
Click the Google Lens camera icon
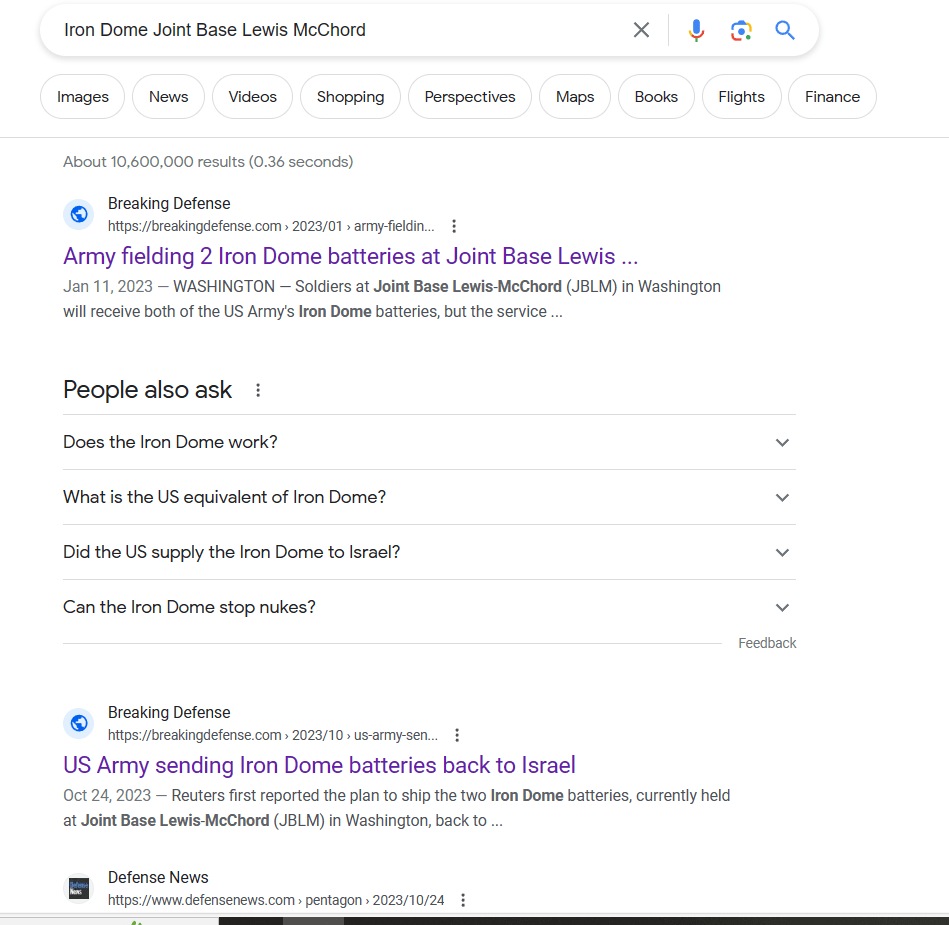pos(741,30)
